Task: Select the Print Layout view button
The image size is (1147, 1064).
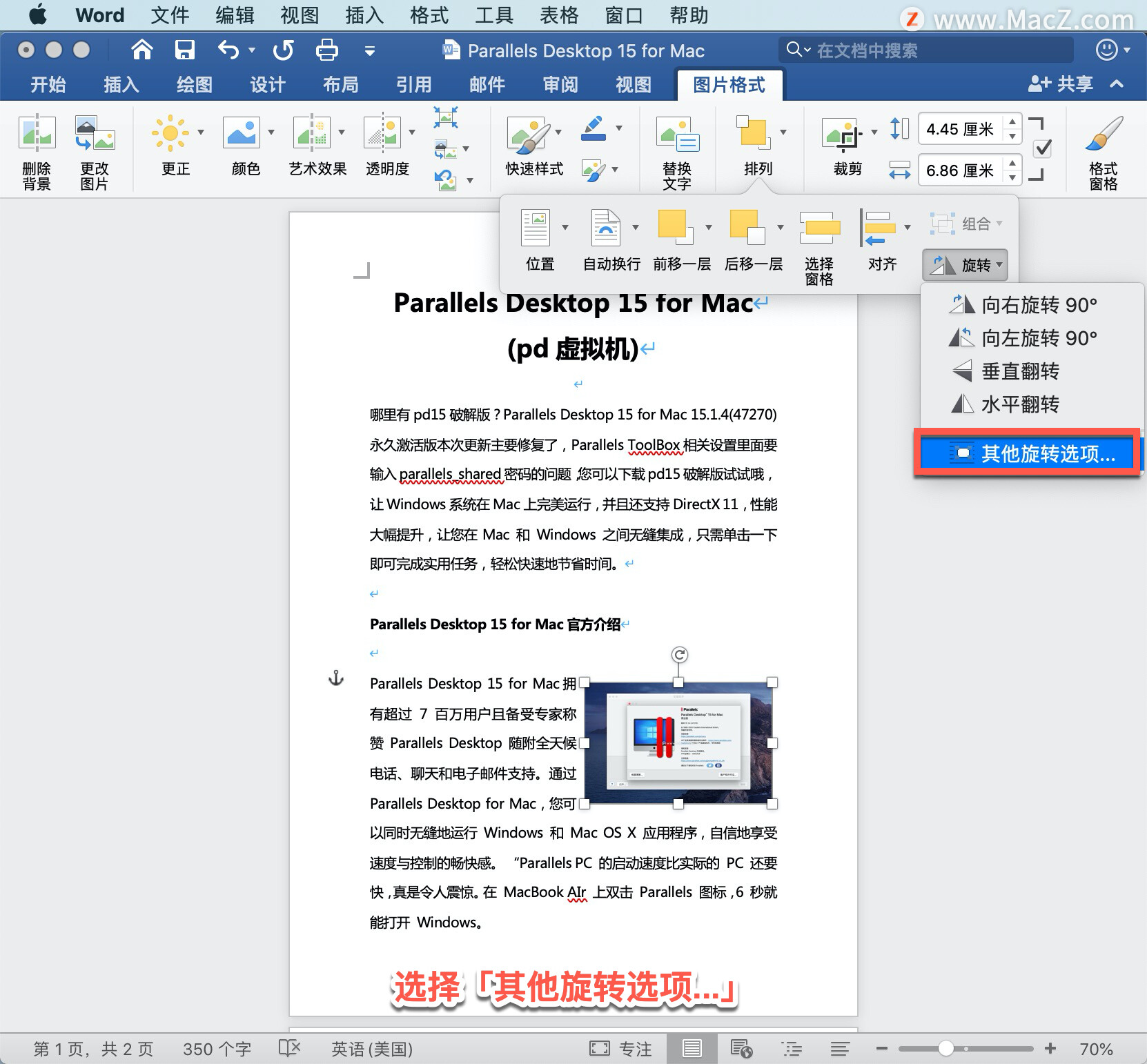Action: click(x=692, y=1049)
